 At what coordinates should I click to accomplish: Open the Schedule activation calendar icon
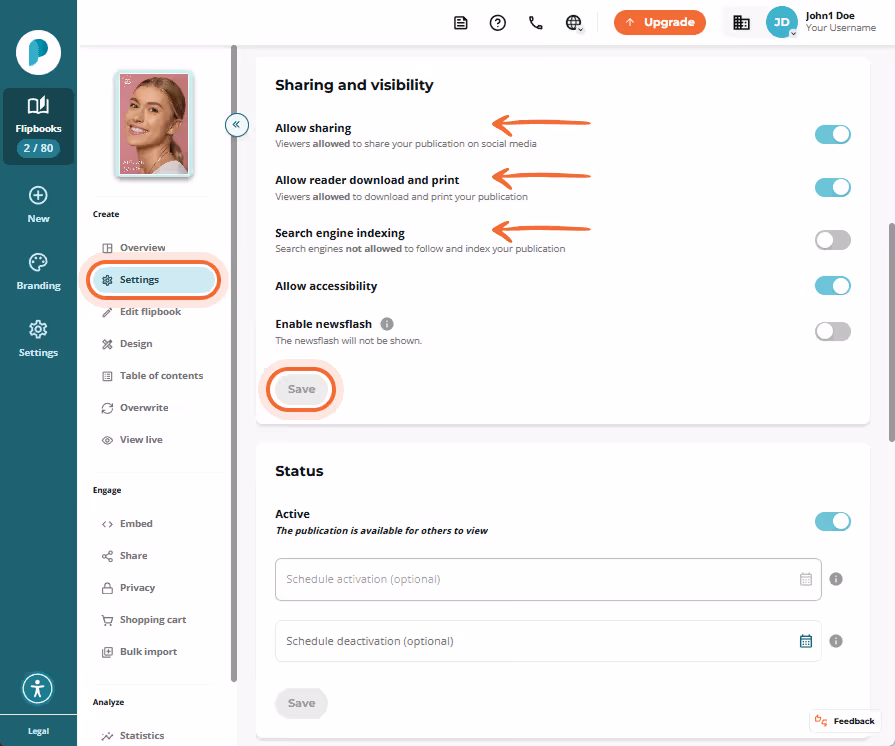(805, 579)
